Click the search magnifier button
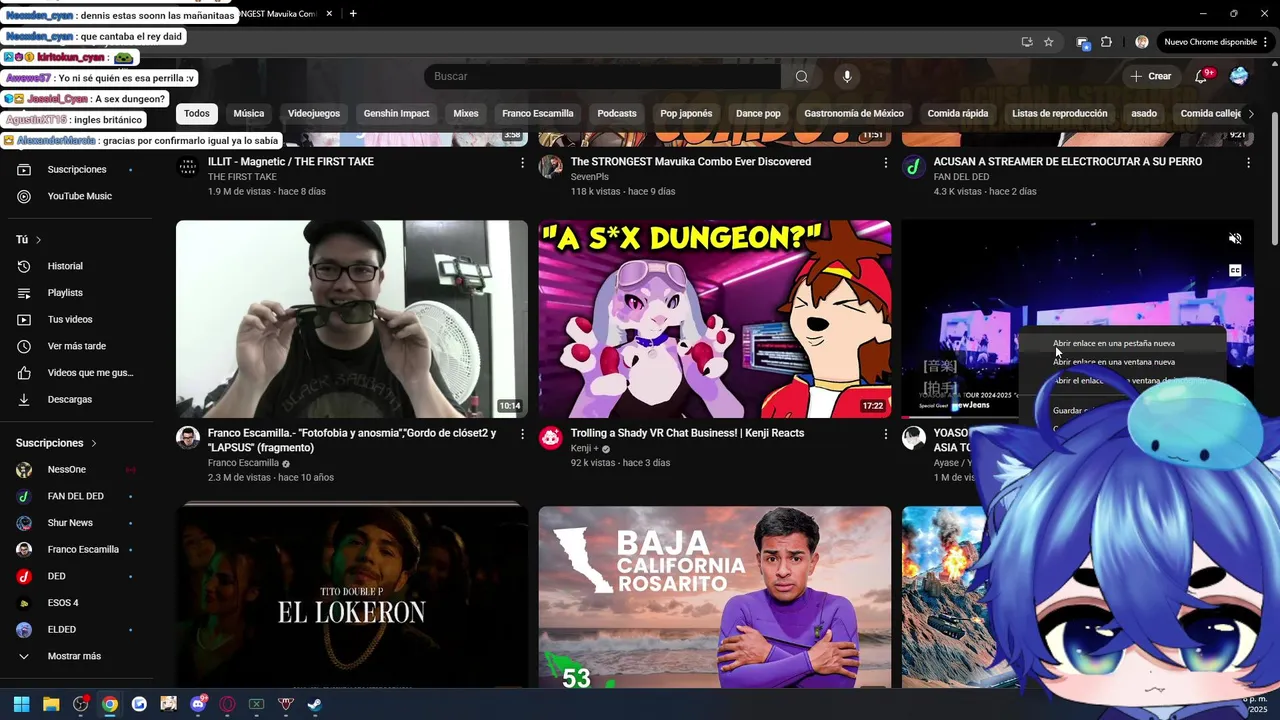This screenshot has width=1280, height=720. tap(801, 77)
